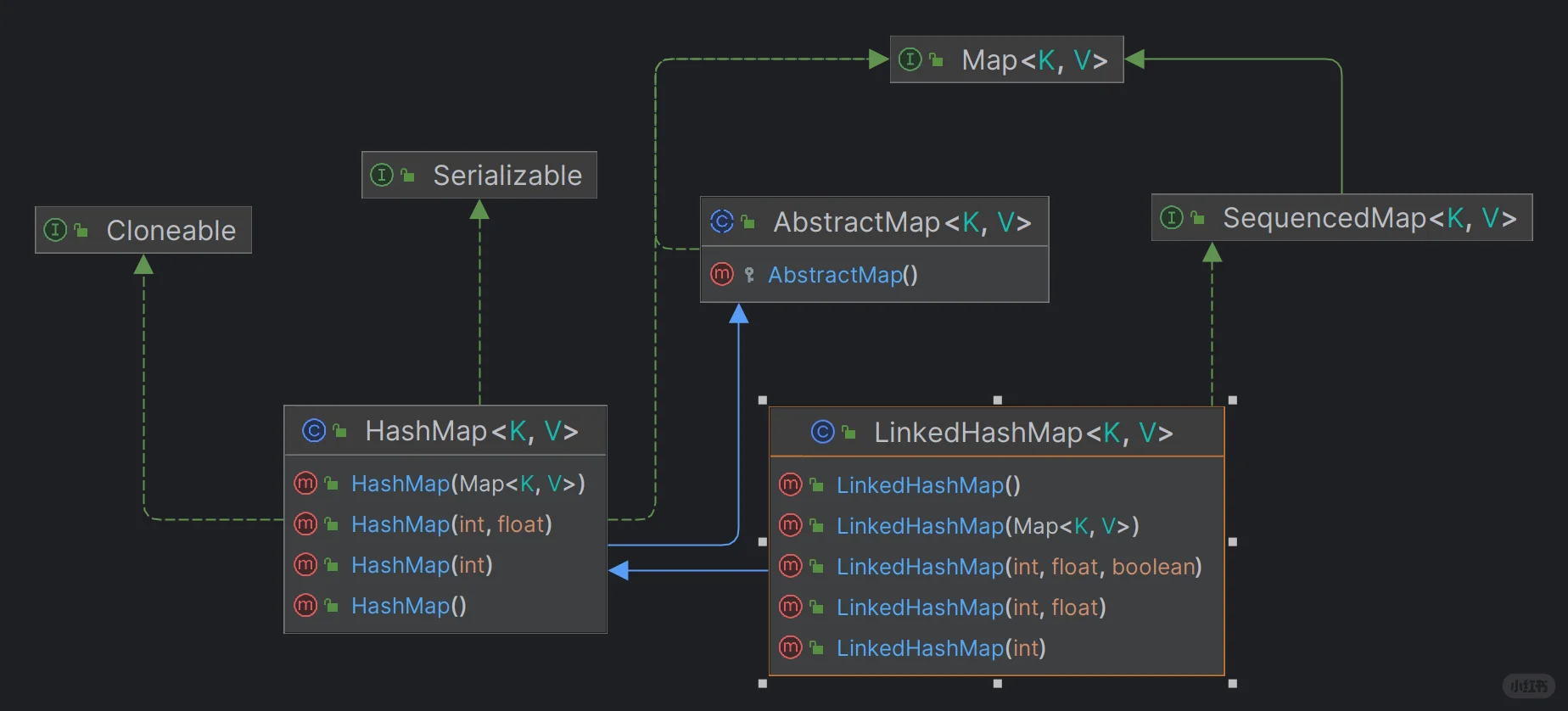Click the public icon beside HashMap(Map<K, V>) in HashMap node

click(x=332, y=484)
